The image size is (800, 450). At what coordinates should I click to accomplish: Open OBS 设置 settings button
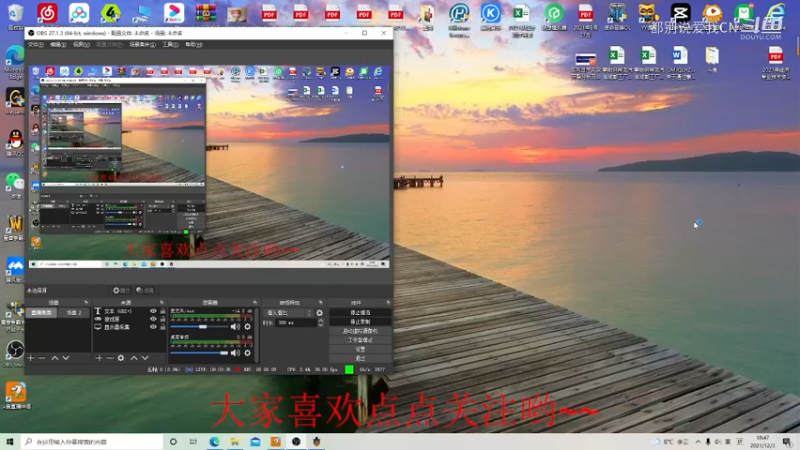[360, 349]
